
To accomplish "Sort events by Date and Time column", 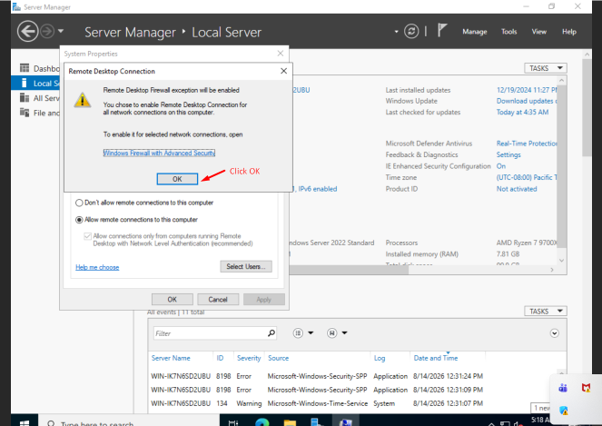I will 436,358.
